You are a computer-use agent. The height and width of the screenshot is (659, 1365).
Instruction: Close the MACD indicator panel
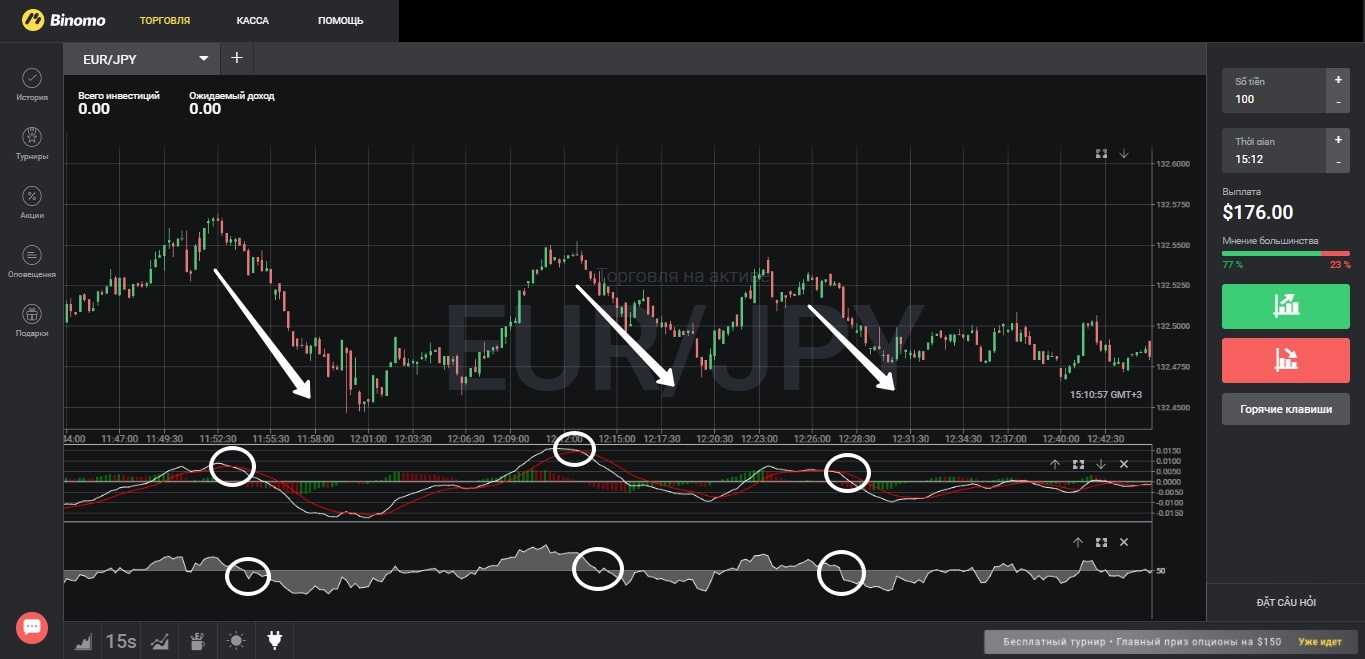coord(1123,464)
